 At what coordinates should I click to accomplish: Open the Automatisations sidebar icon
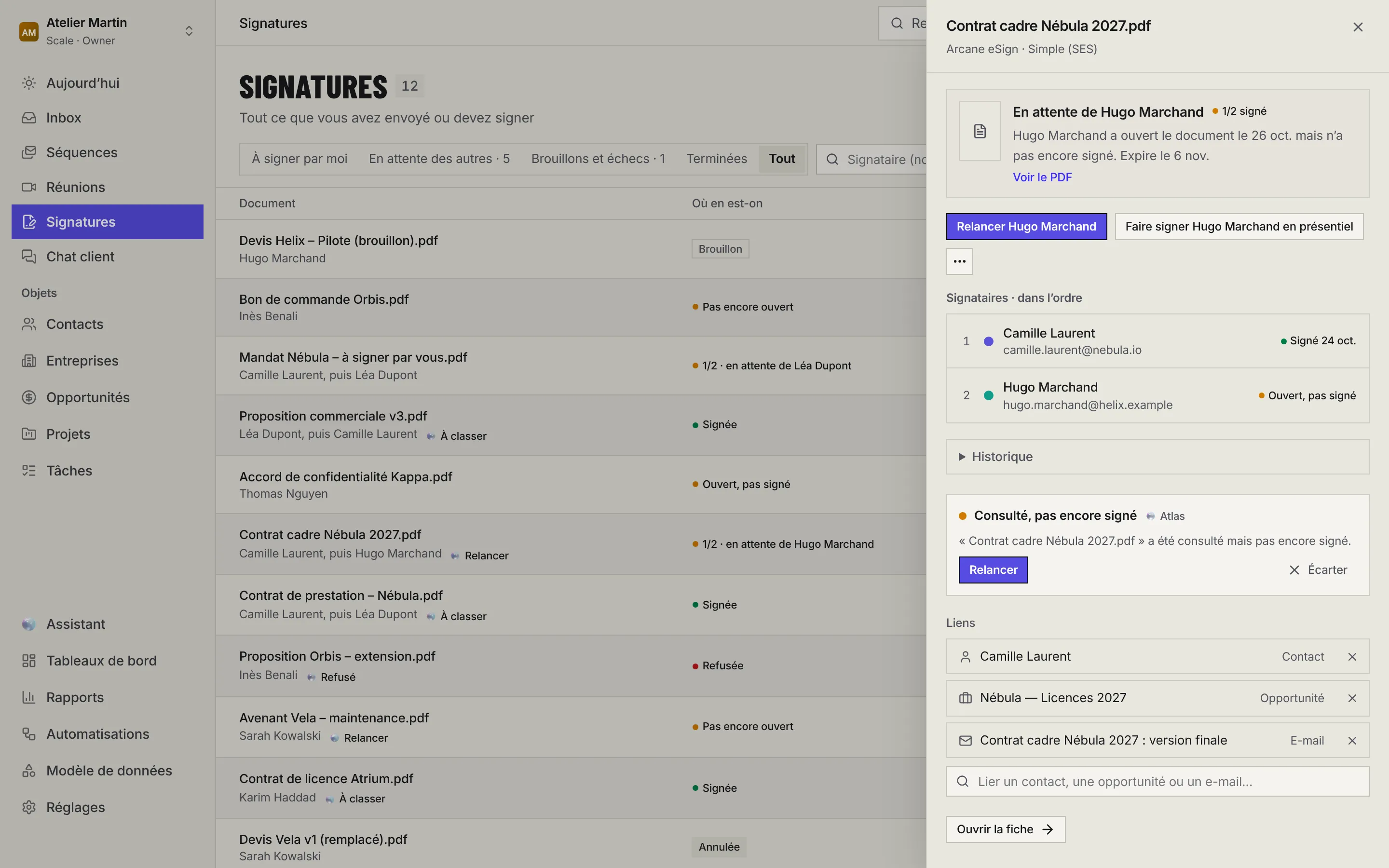(x=29, y=733)
